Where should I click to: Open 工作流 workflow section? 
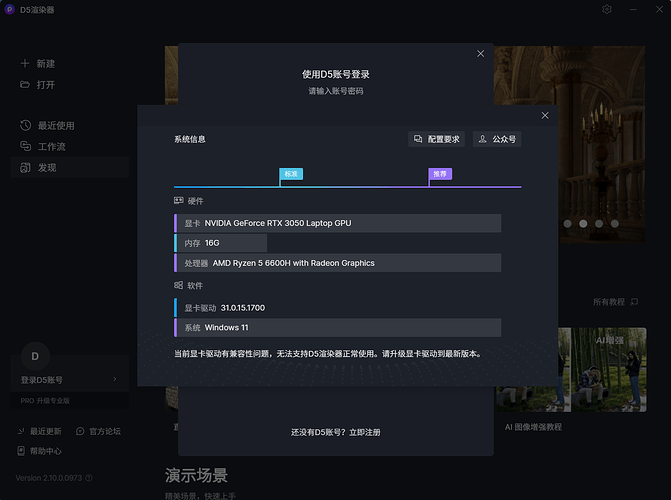[x=43, y=146]
